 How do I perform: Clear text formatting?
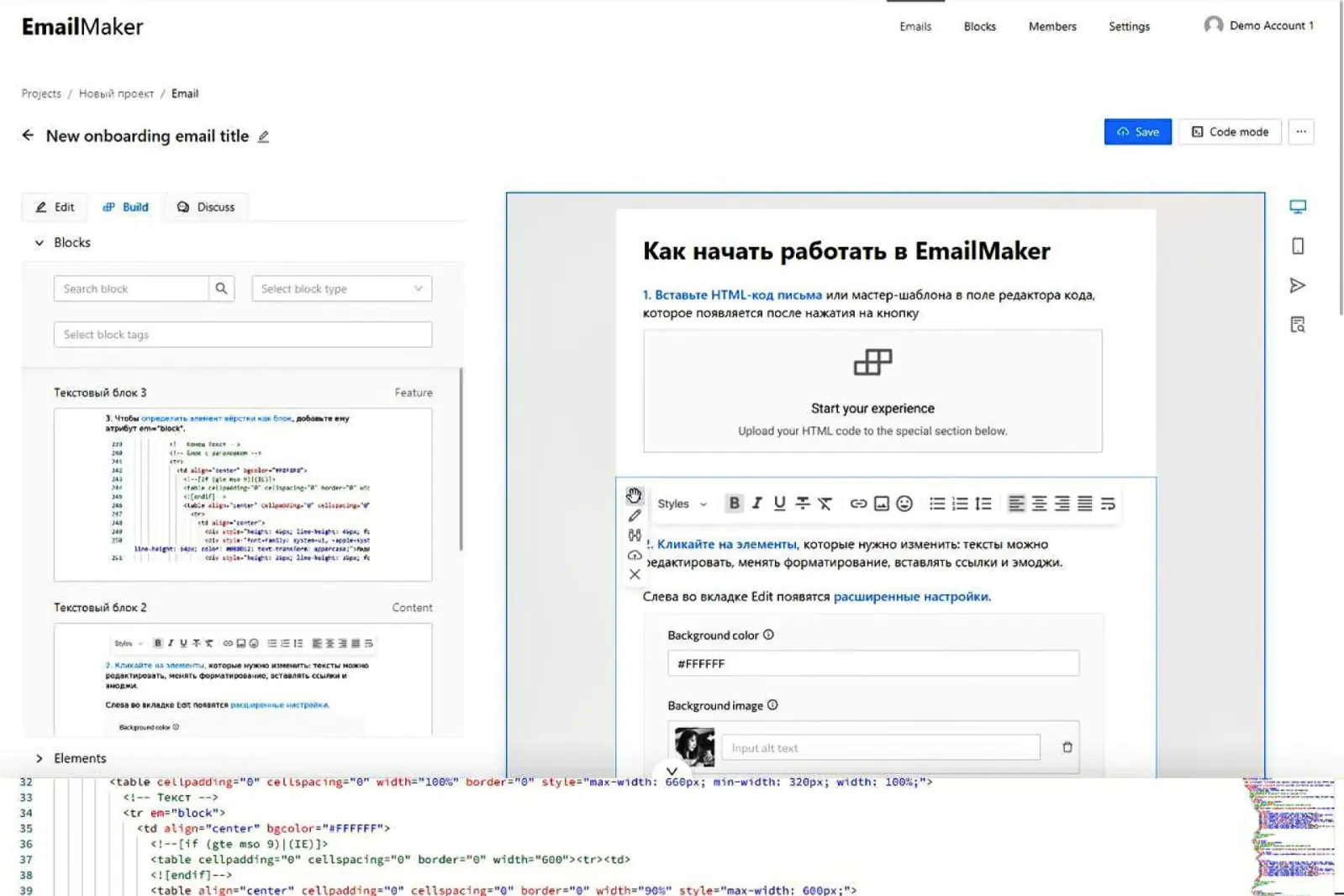coord(825,503)
